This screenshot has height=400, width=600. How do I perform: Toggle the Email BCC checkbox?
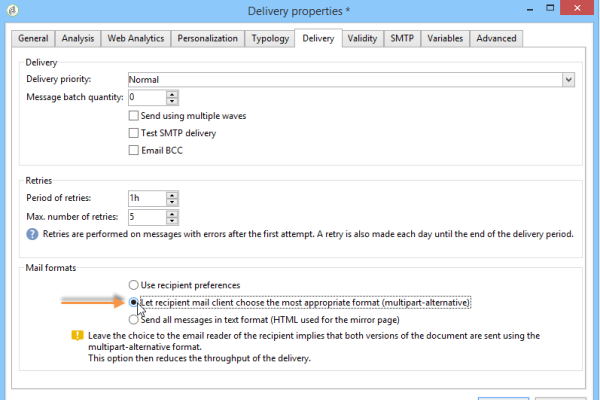(x=134, y=151)
